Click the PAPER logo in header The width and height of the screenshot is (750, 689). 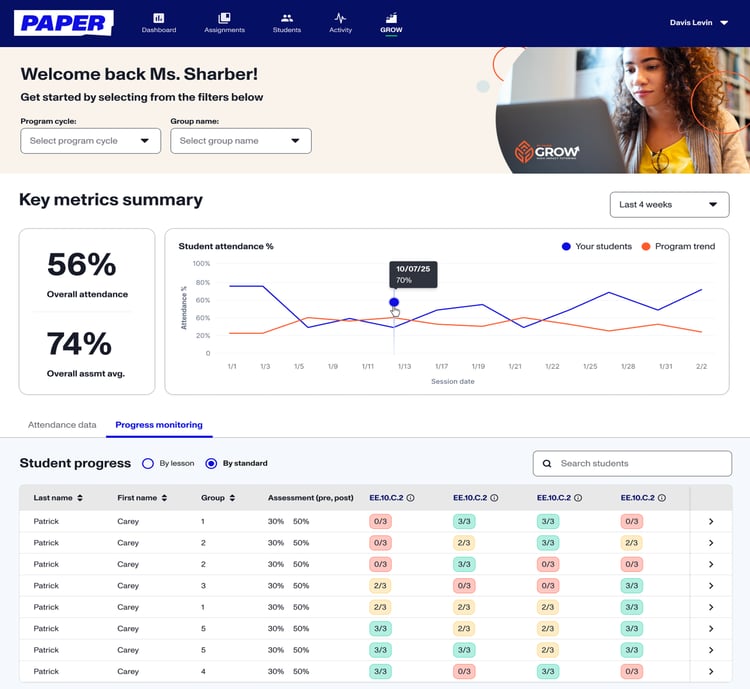point(63,23)
